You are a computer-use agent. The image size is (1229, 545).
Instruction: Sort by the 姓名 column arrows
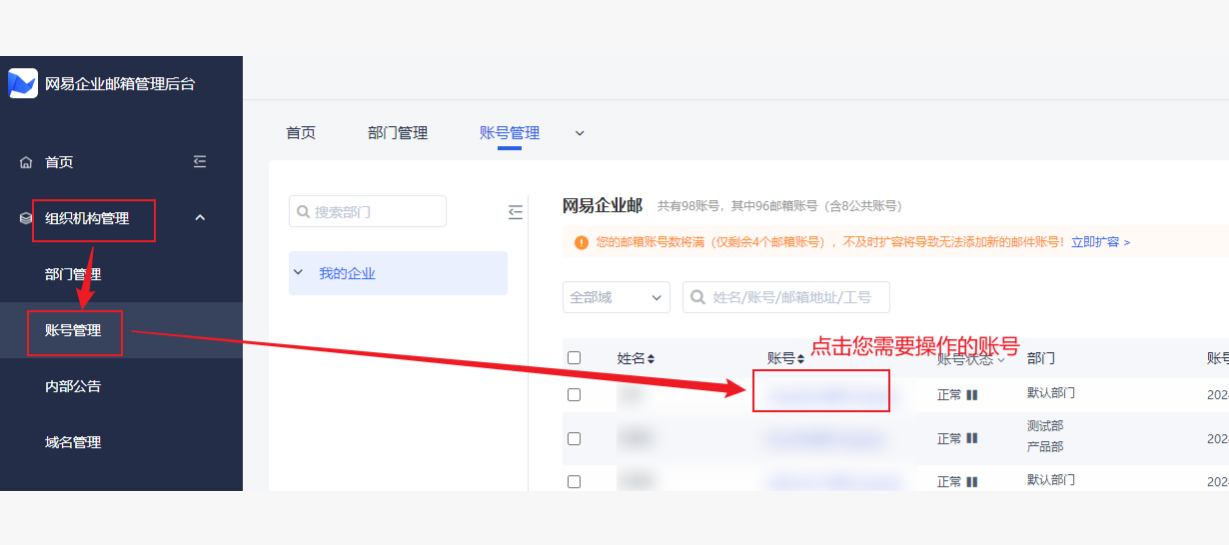(x=652, y=358)
